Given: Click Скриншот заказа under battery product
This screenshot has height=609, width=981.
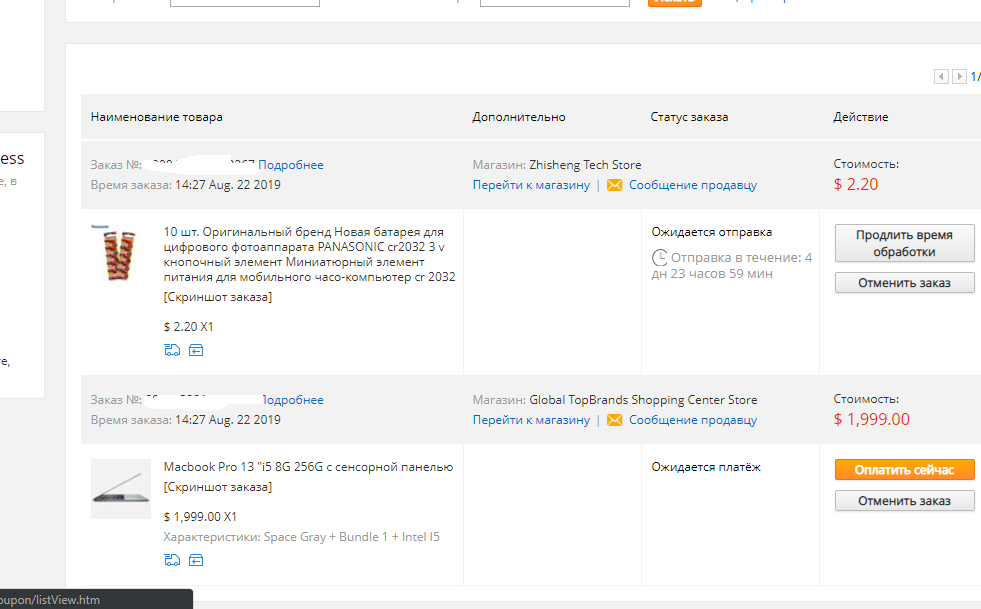Looking at the screenshot, I should click(x=218, y=297).
